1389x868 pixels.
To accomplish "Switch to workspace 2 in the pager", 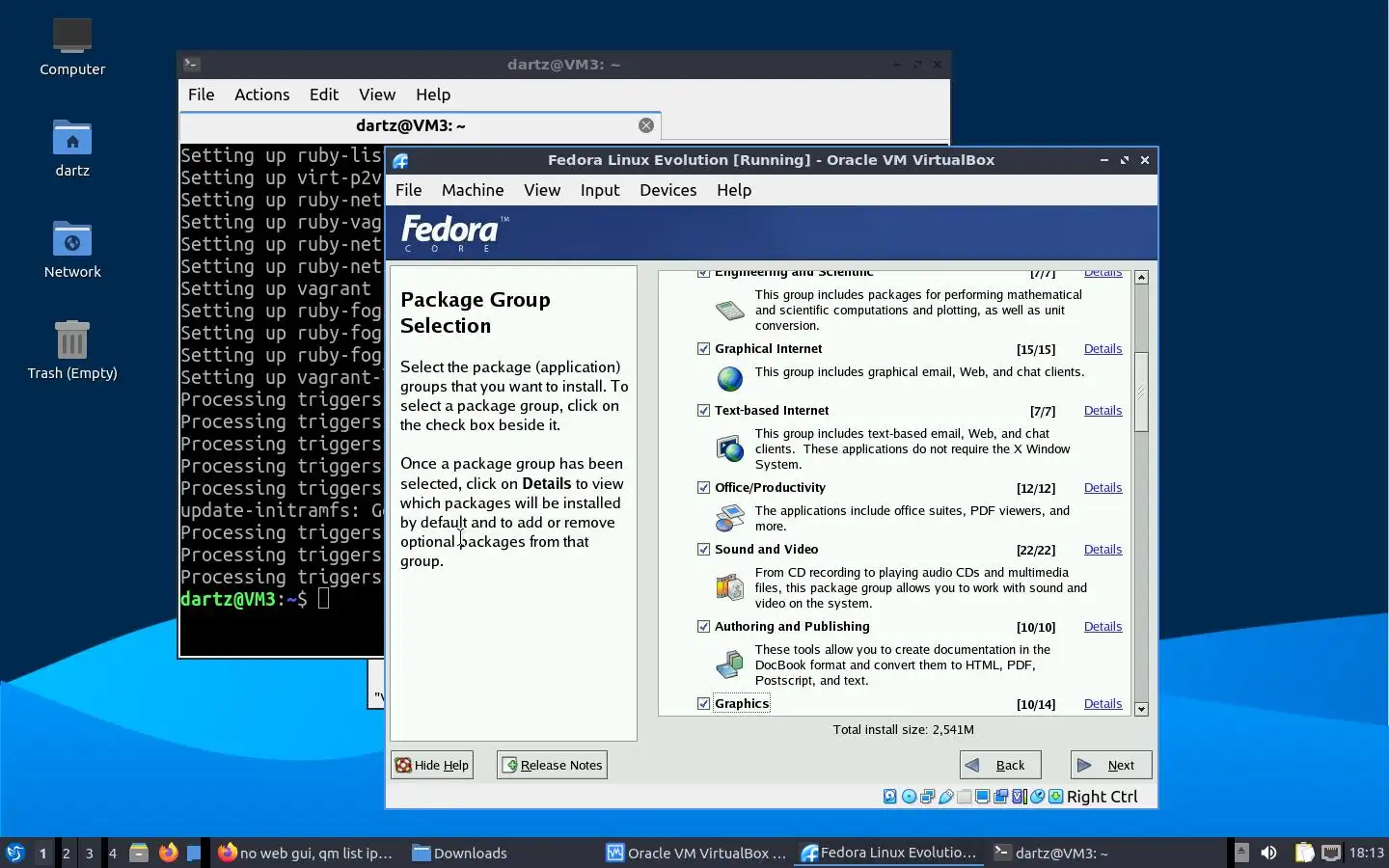I will click(x=66, y=853).
